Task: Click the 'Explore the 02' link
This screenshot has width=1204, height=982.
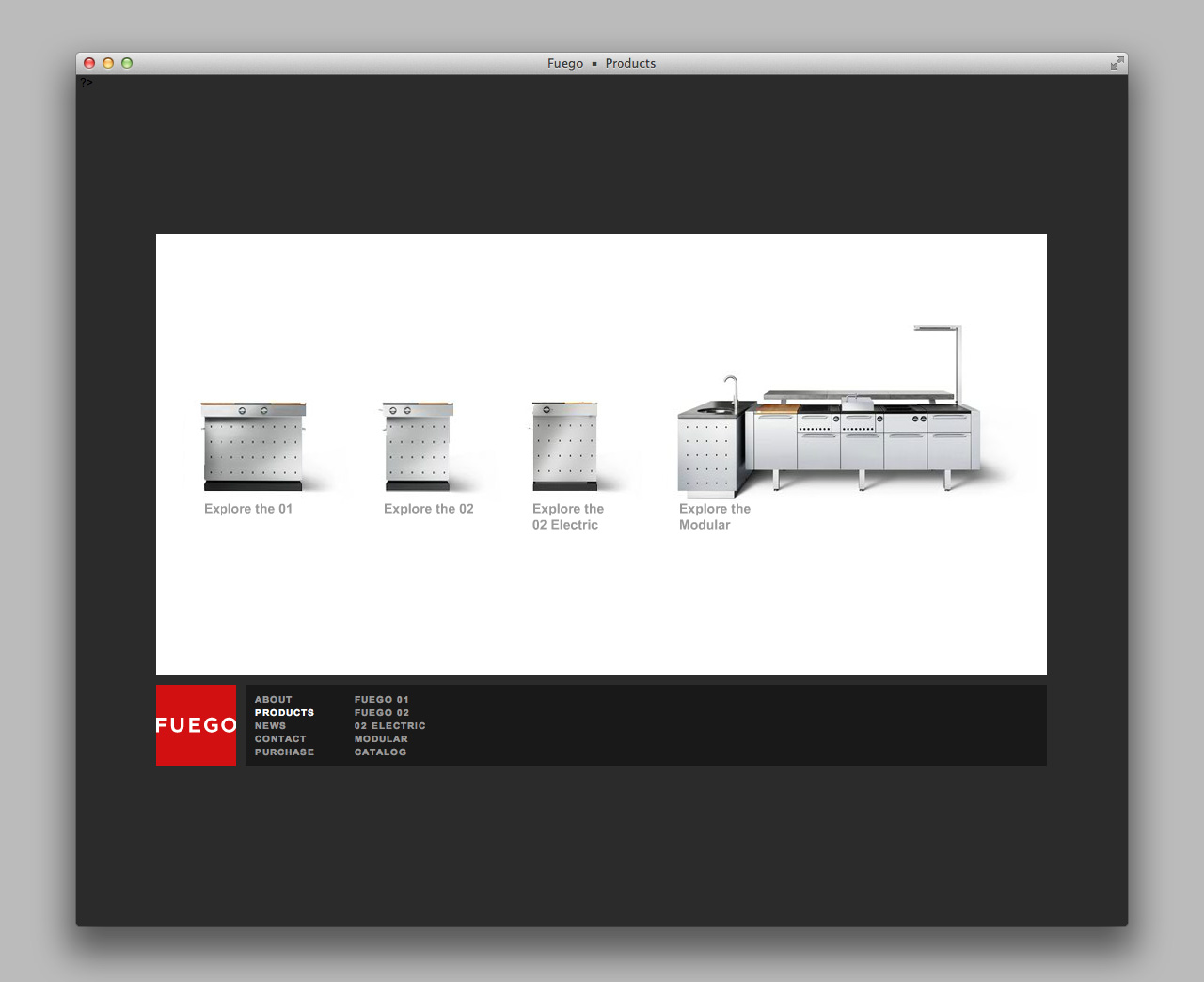Action: point(428,509)
